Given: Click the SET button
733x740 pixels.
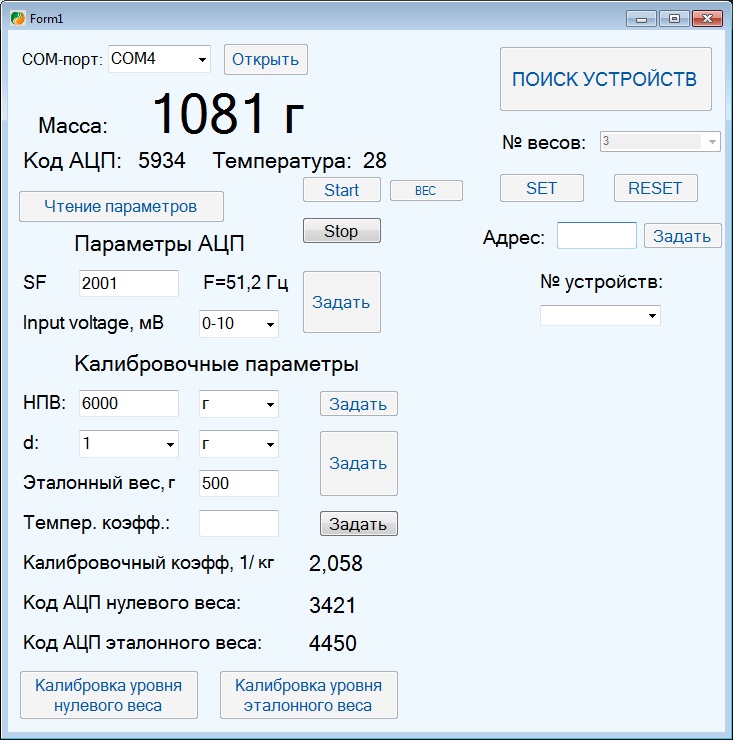Looking at the screenshot, I should (542, 188).
